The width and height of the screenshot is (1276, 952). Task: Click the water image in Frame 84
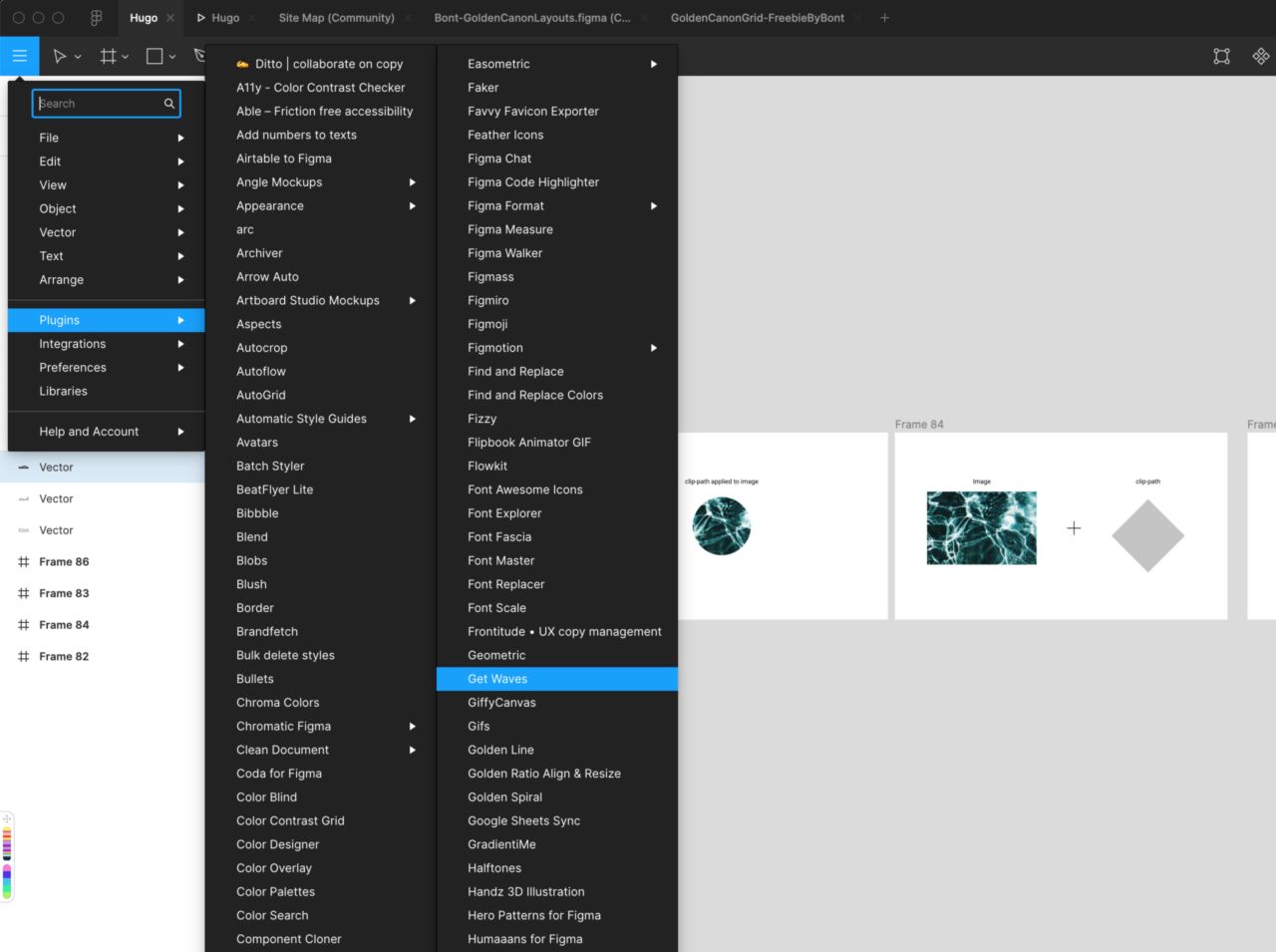point(982,528)
